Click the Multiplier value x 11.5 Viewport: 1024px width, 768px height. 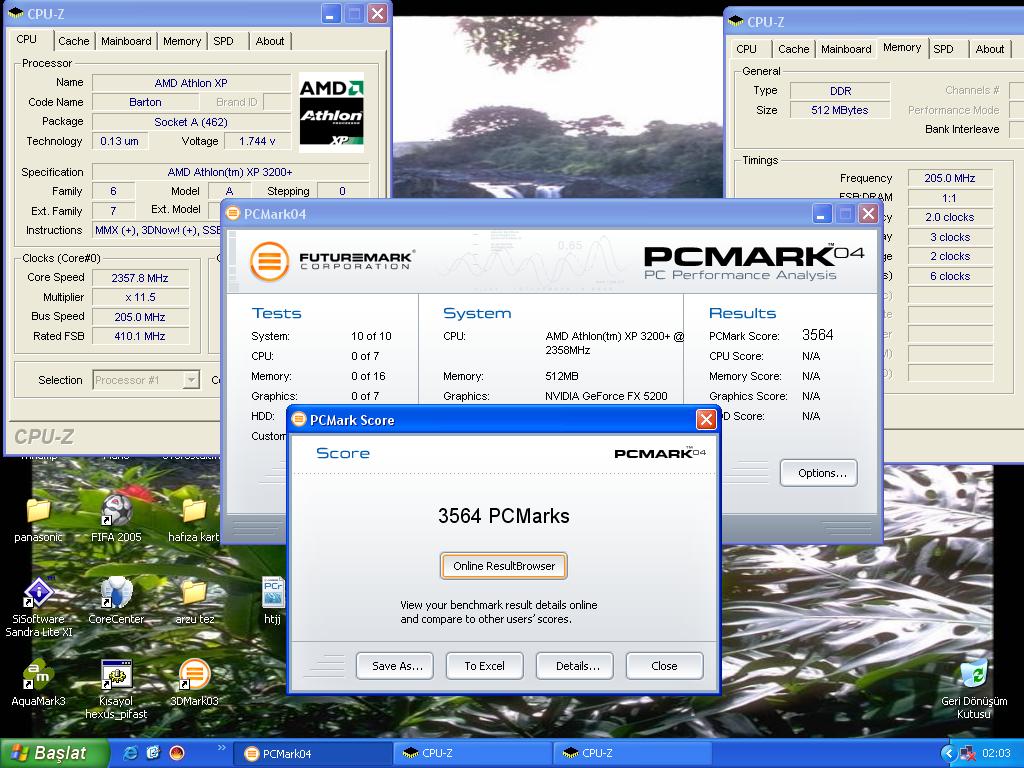(x=140, y=297)
